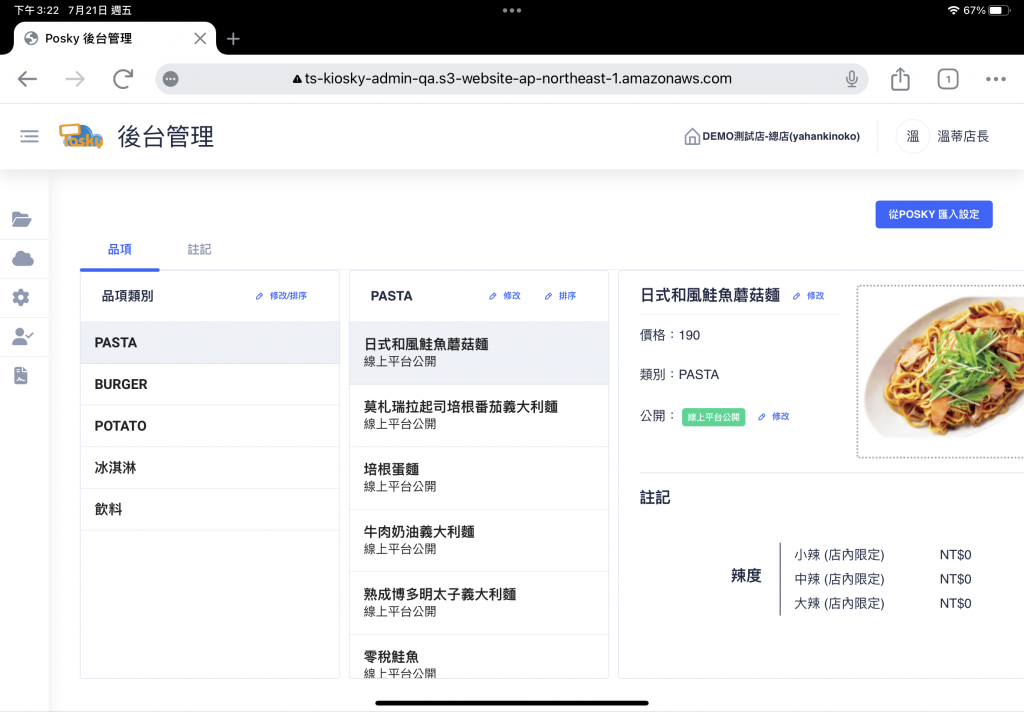The height and width of the screenshot is (712, 1024).
Task: Click the 中辣 (店內限定) option
Action: click(839, 579)
